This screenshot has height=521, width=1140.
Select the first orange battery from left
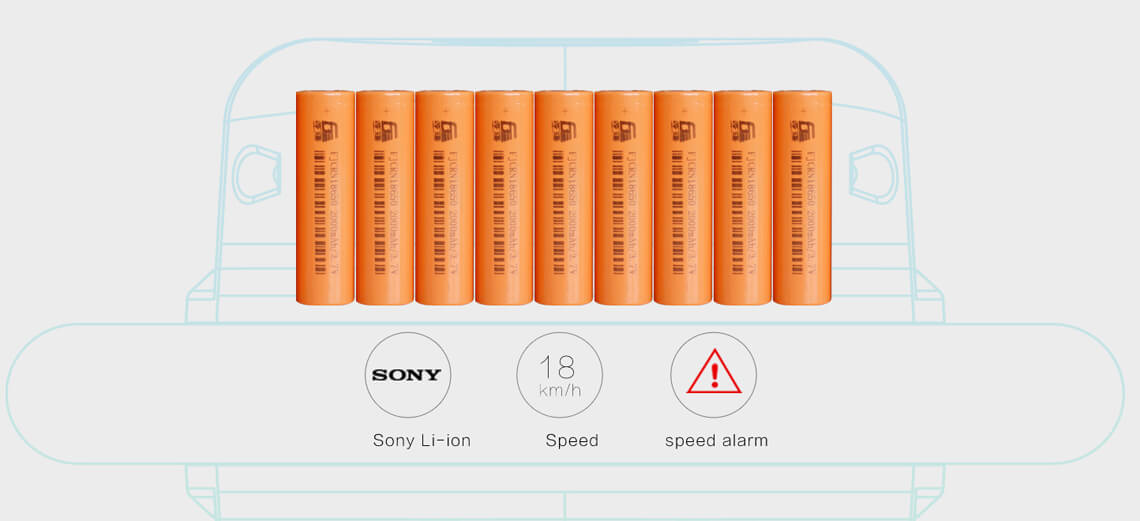(325, 197)
